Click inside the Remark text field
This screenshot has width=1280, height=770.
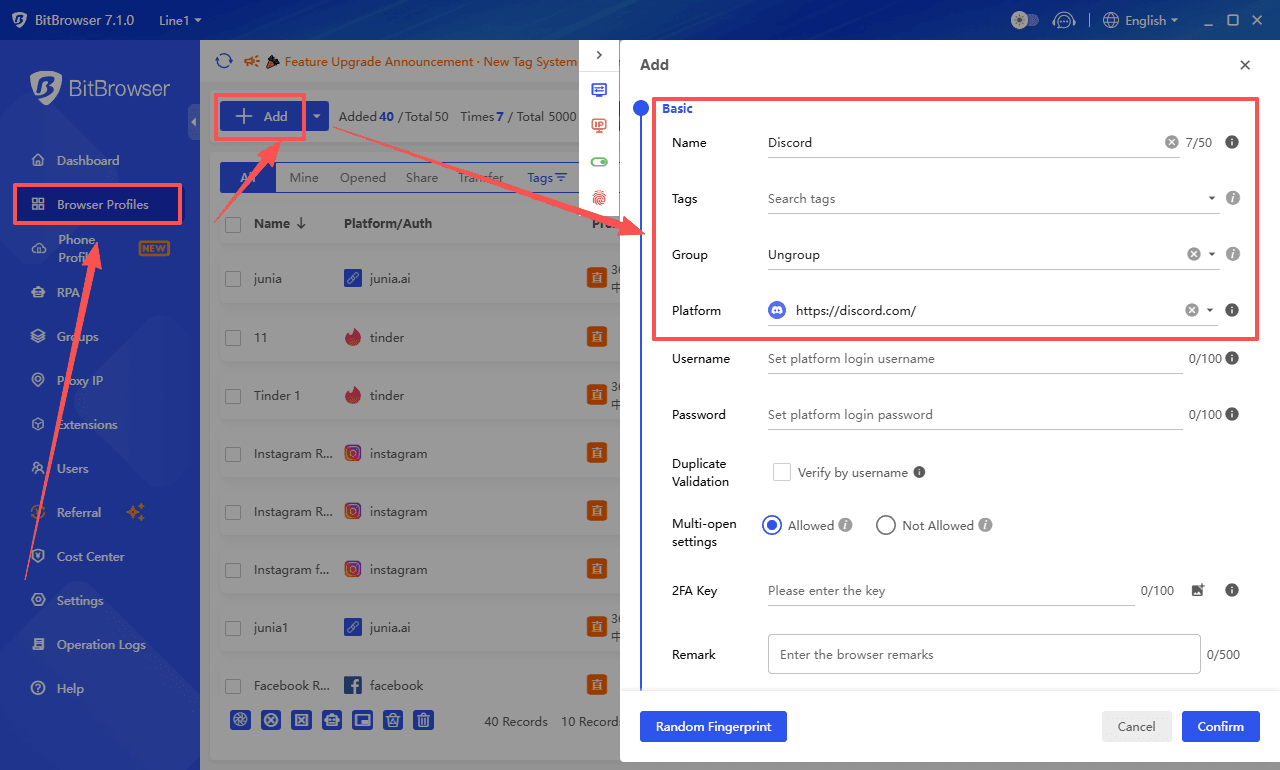coord(983,654)
